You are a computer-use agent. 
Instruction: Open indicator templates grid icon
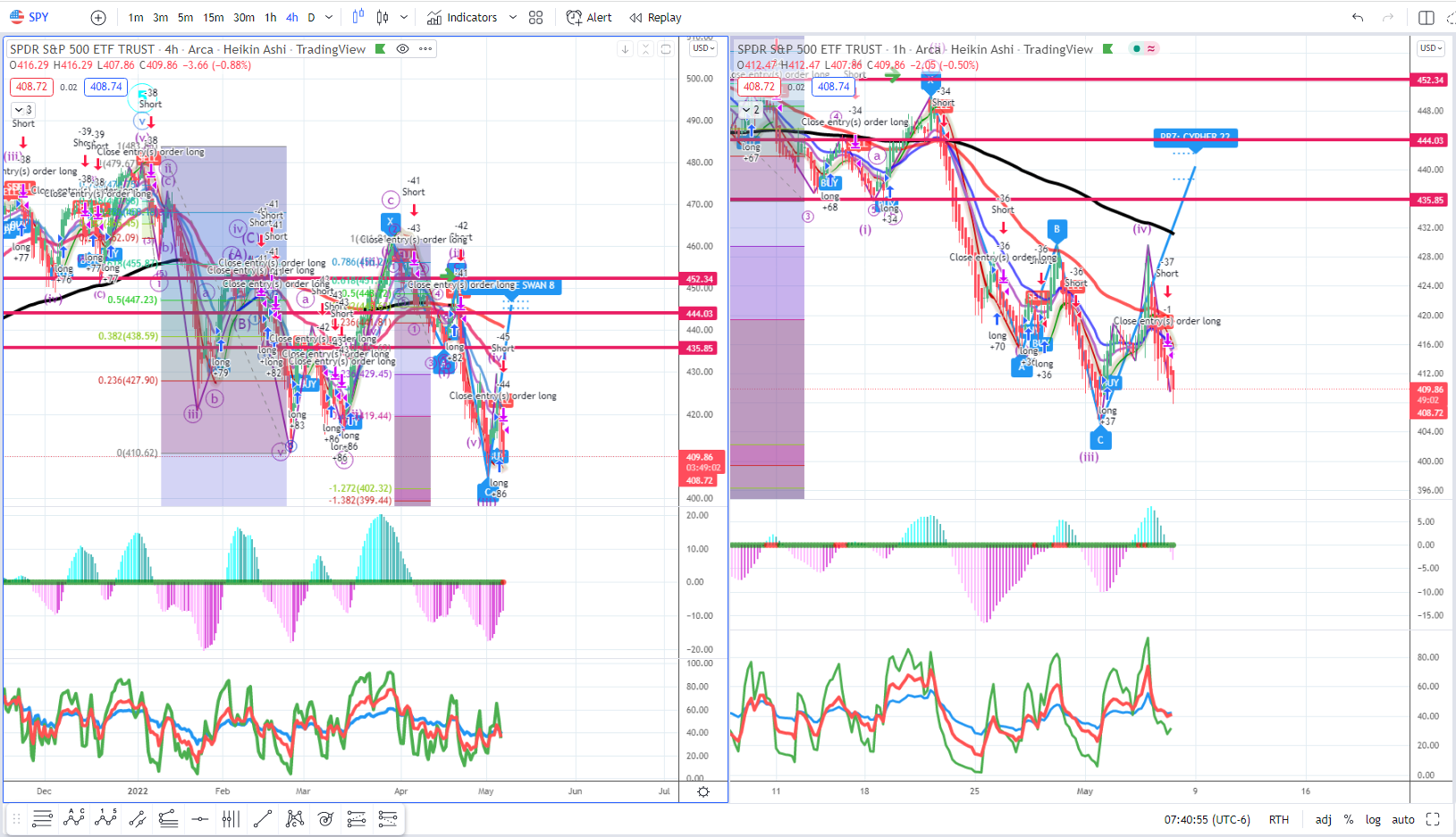(536, 18)
